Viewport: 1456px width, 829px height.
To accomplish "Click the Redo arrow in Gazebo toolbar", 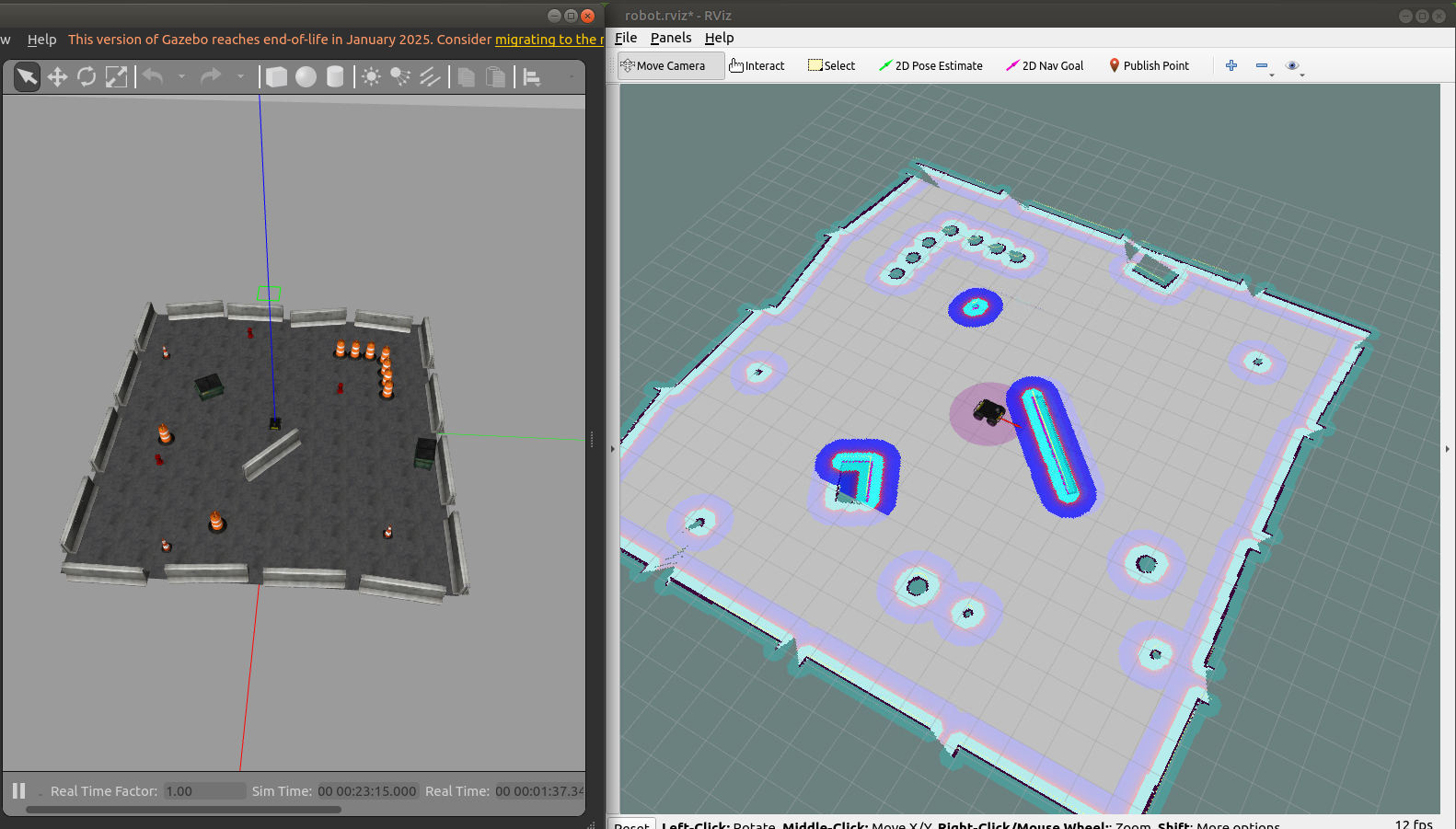I will click(211, 76).
